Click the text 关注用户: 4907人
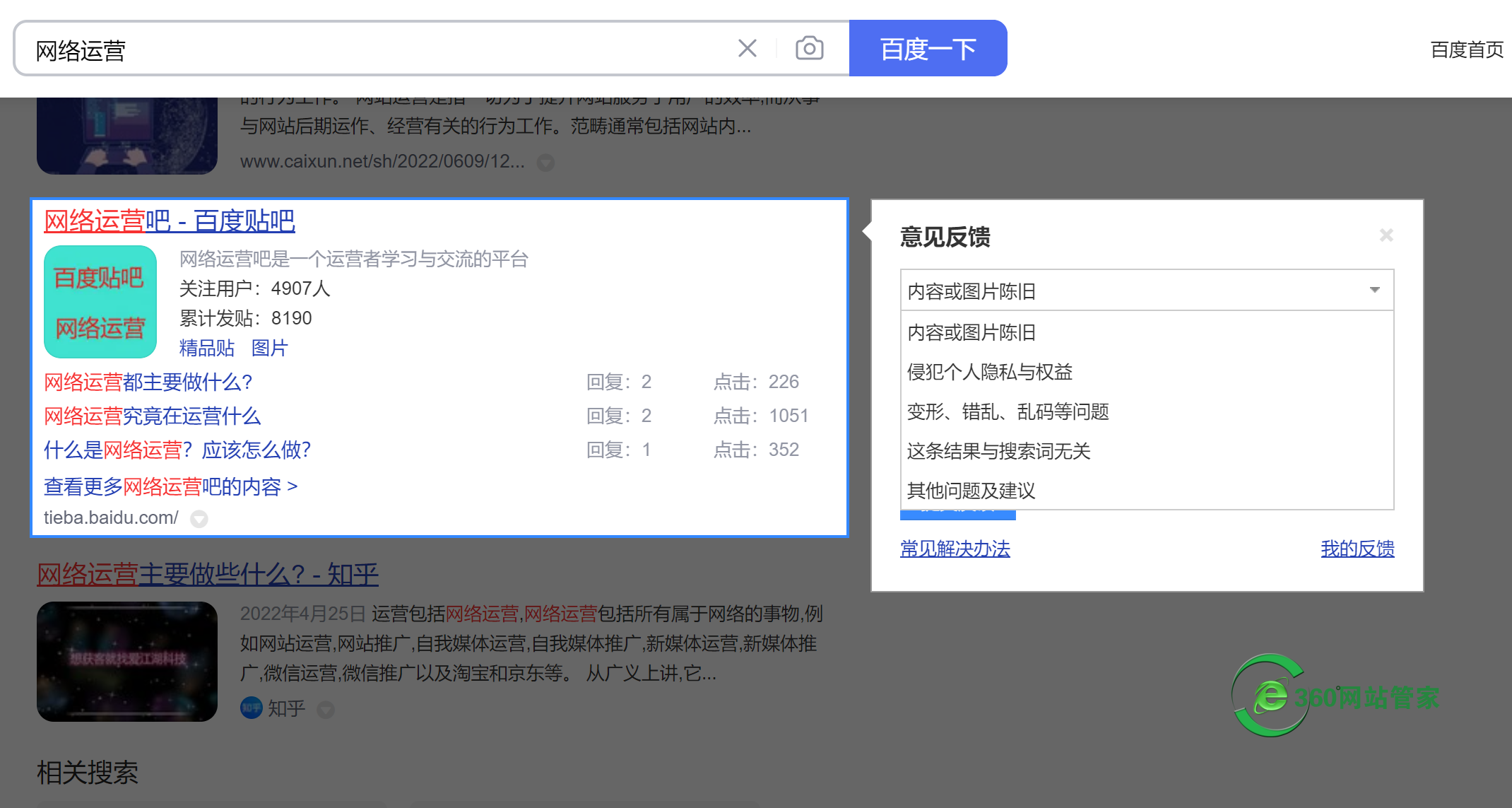 click(x=254, y=288)
